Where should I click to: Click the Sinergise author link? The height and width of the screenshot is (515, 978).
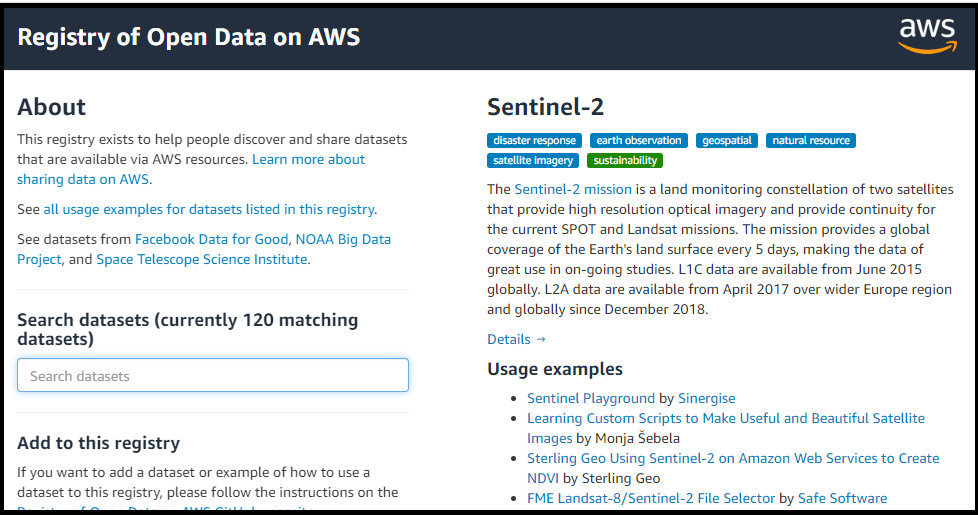(706, 398)
